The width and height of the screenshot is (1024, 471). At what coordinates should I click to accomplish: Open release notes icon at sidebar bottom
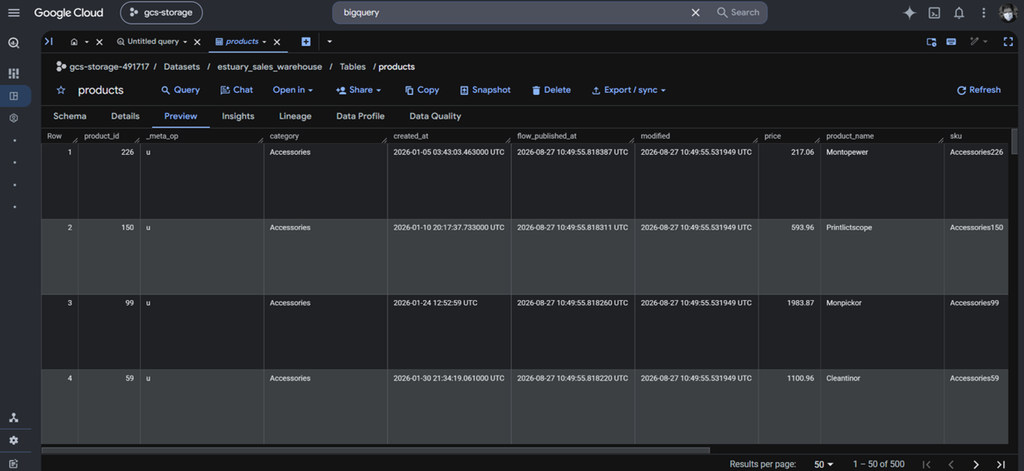(14, 464)
